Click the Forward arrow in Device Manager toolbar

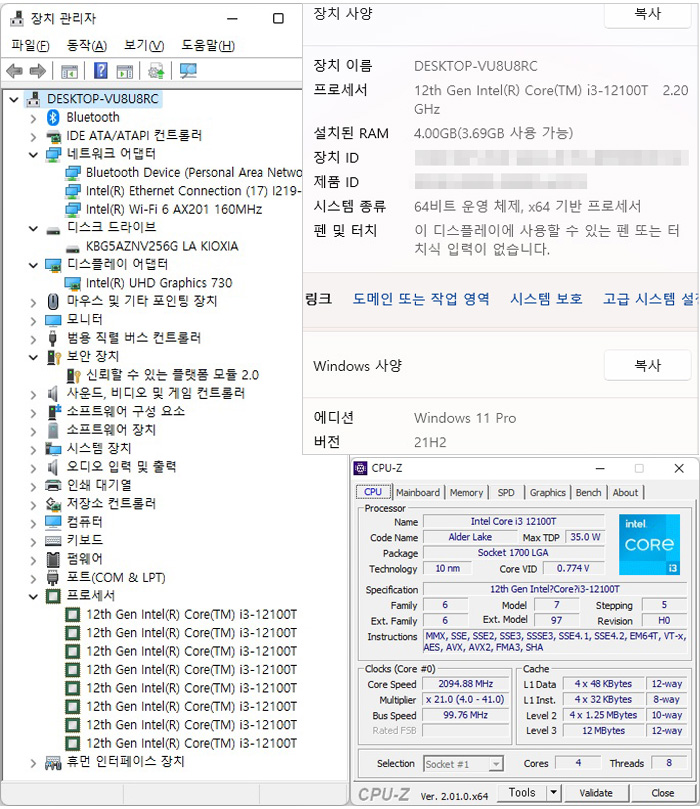38,70
